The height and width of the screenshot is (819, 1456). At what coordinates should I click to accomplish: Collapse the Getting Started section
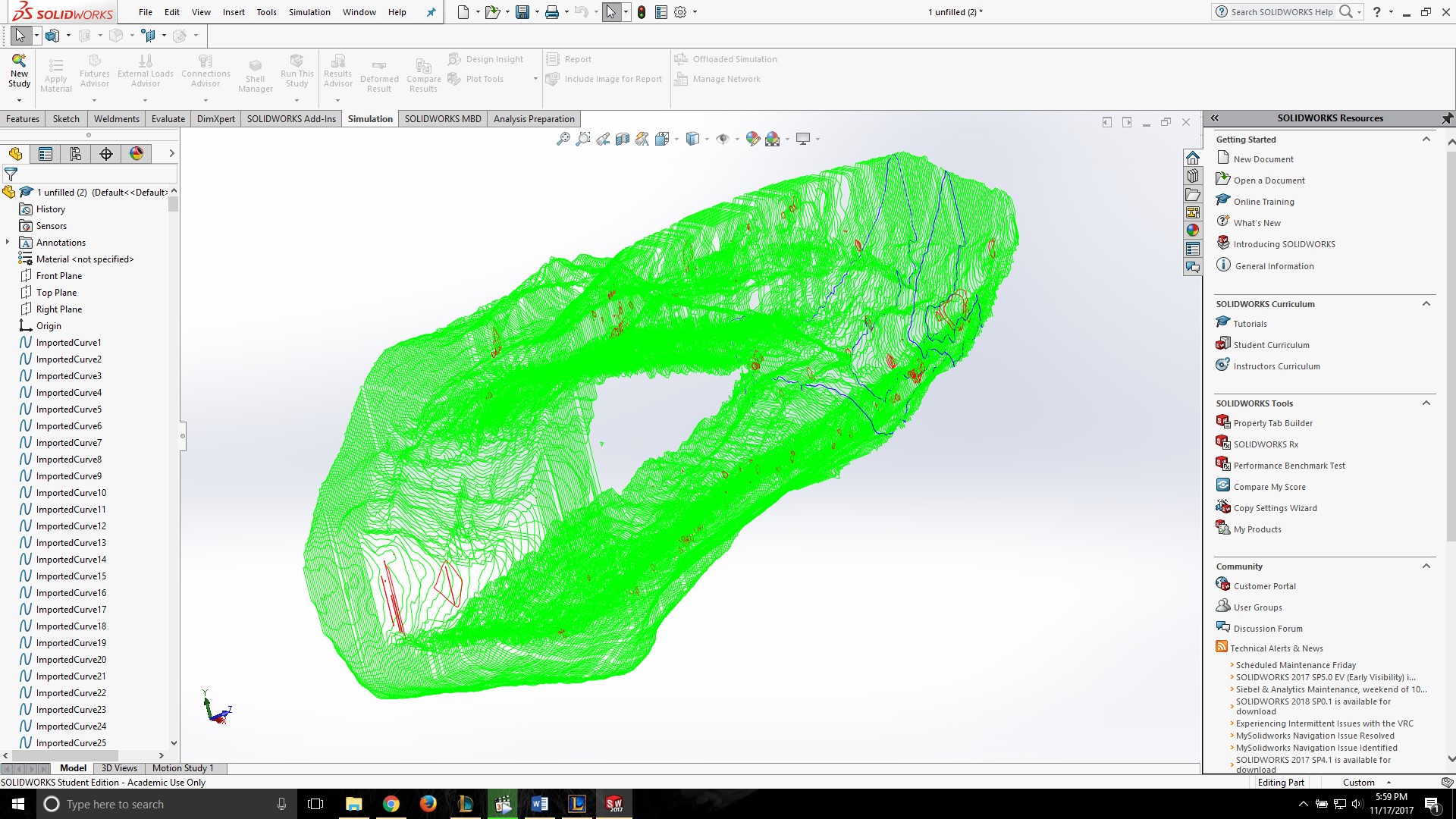pos(1426,139)
